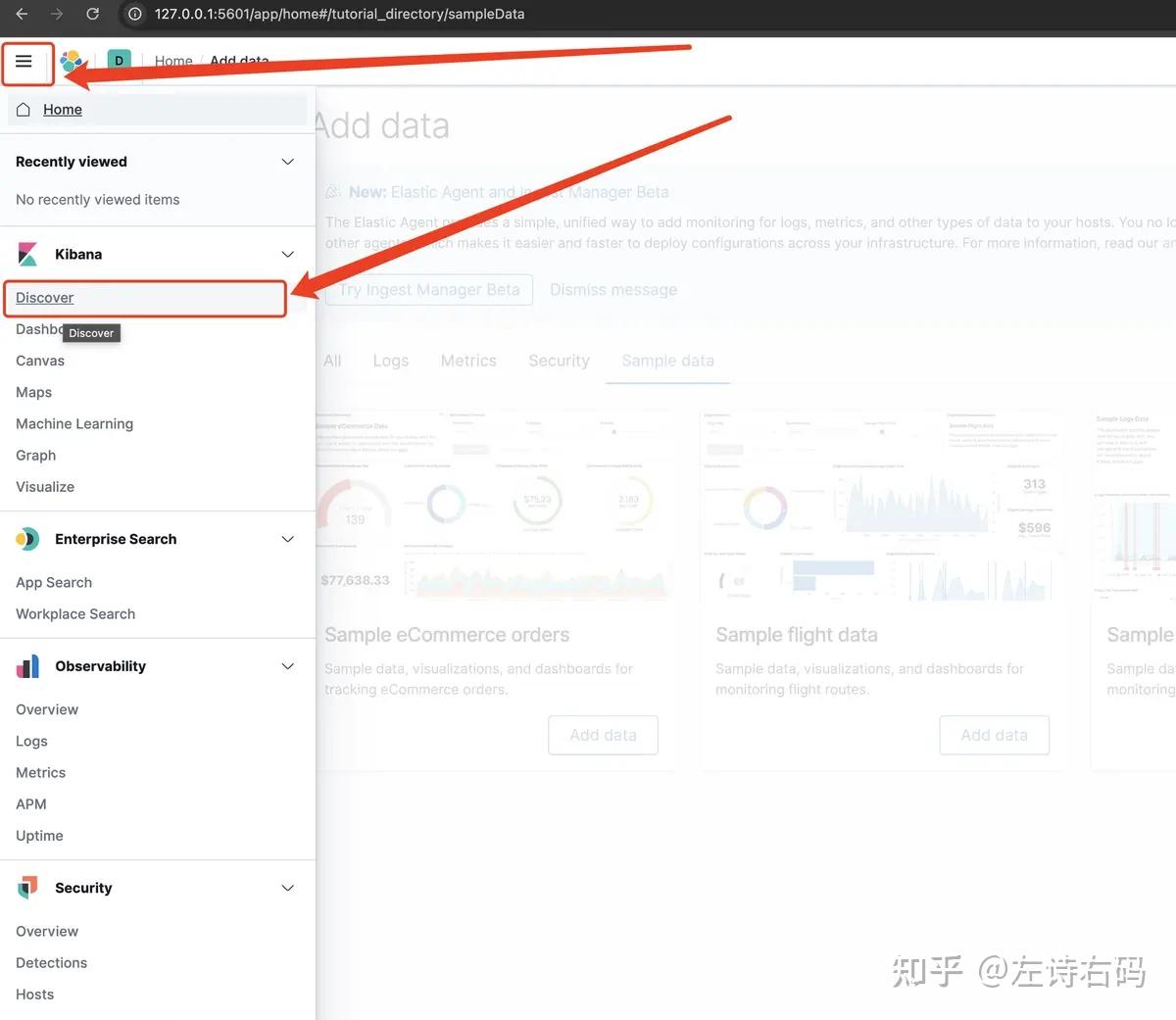
Task: Open Workplace Search link
Action: click(75, 613)
